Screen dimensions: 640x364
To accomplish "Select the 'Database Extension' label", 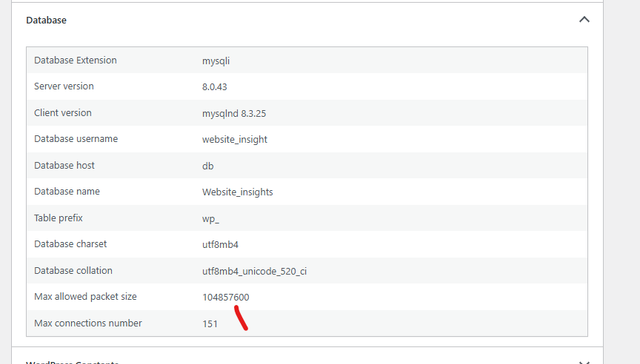I will (76, 60).
